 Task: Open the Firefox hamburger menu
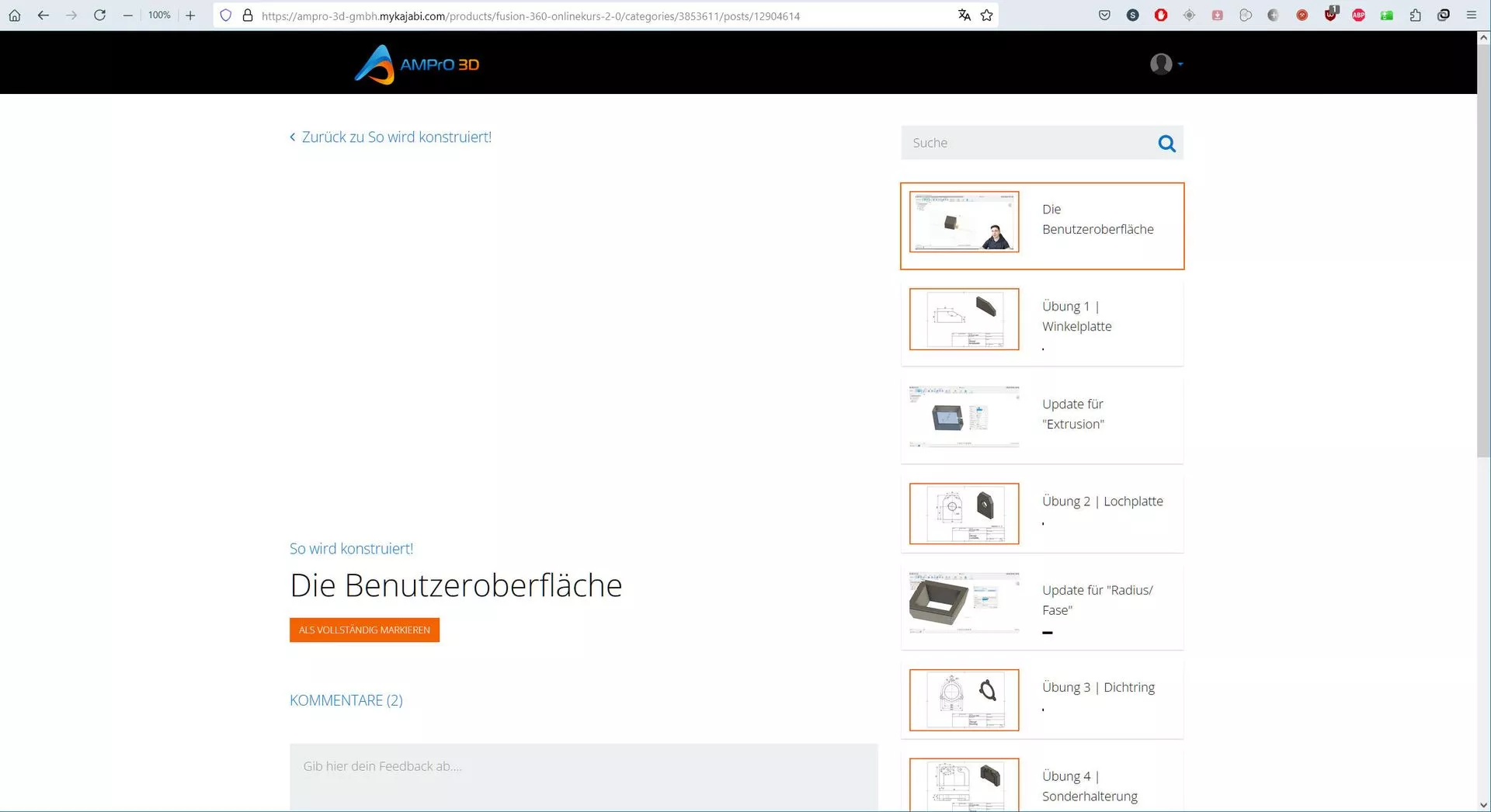coord(1471,16)
